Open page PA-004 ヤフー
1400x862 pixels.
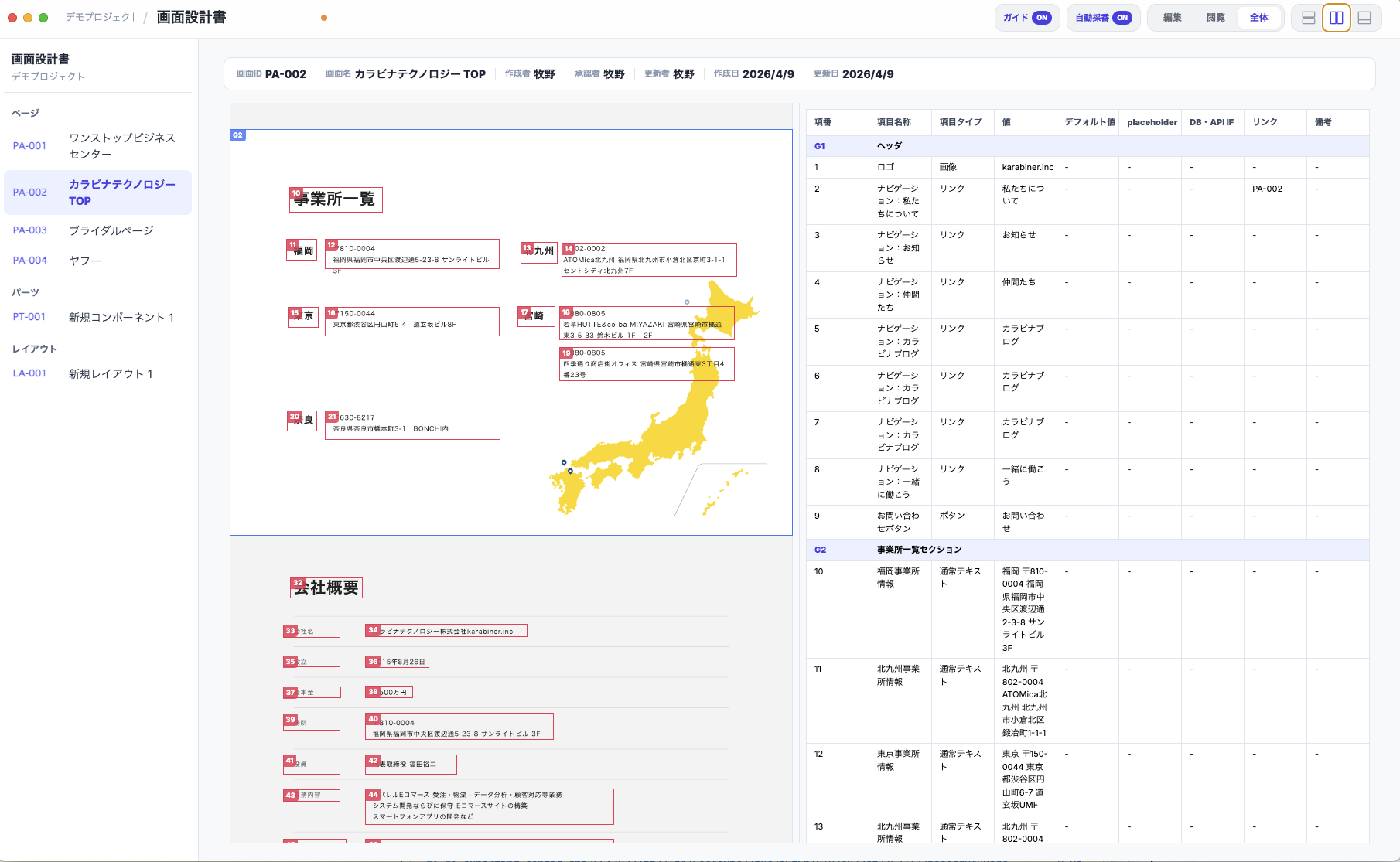pos(97,261)
